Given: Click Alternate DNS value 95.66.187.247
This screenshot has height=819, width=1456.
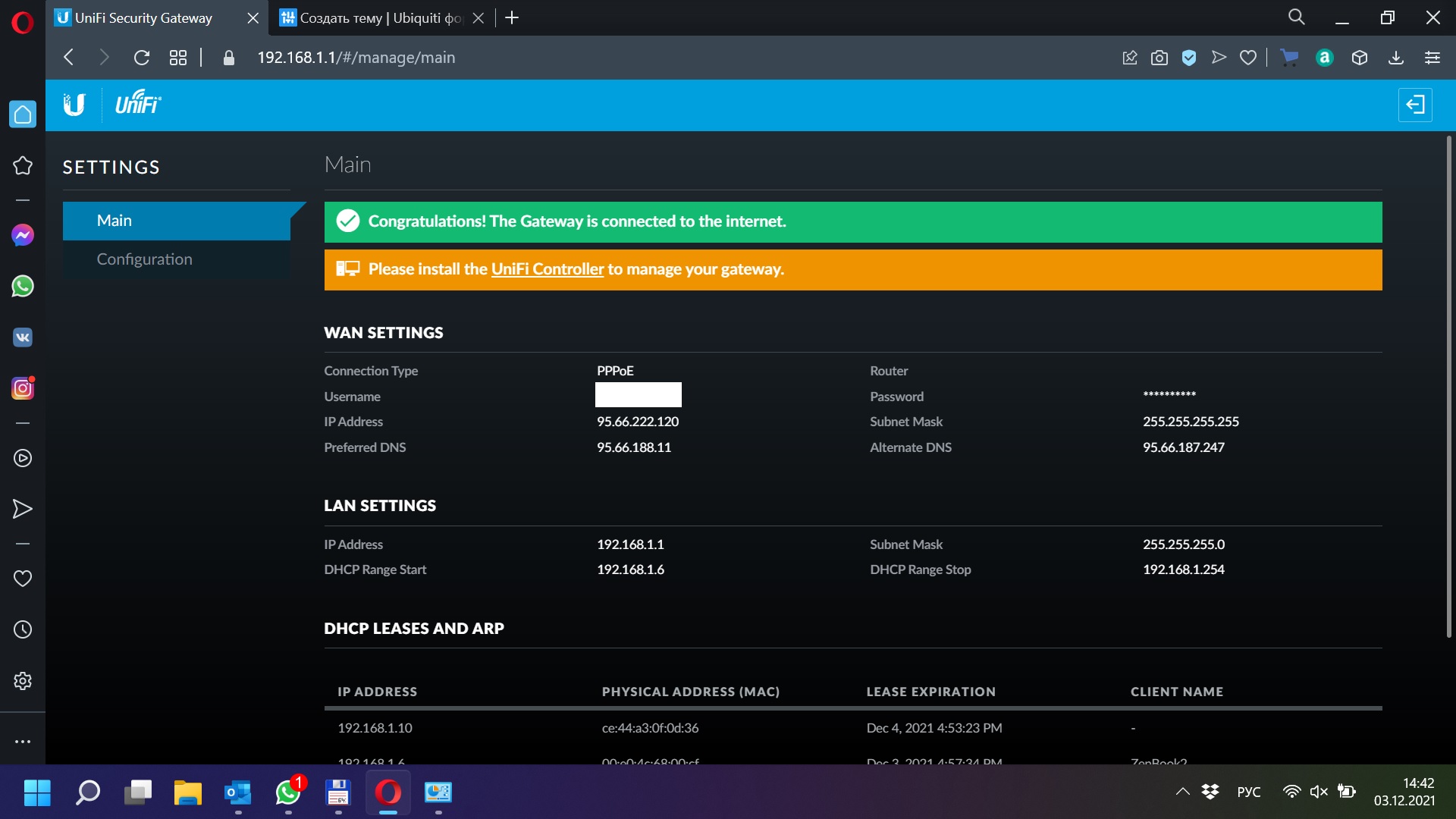Looking at the screenshot, I should click(1184, 447).
